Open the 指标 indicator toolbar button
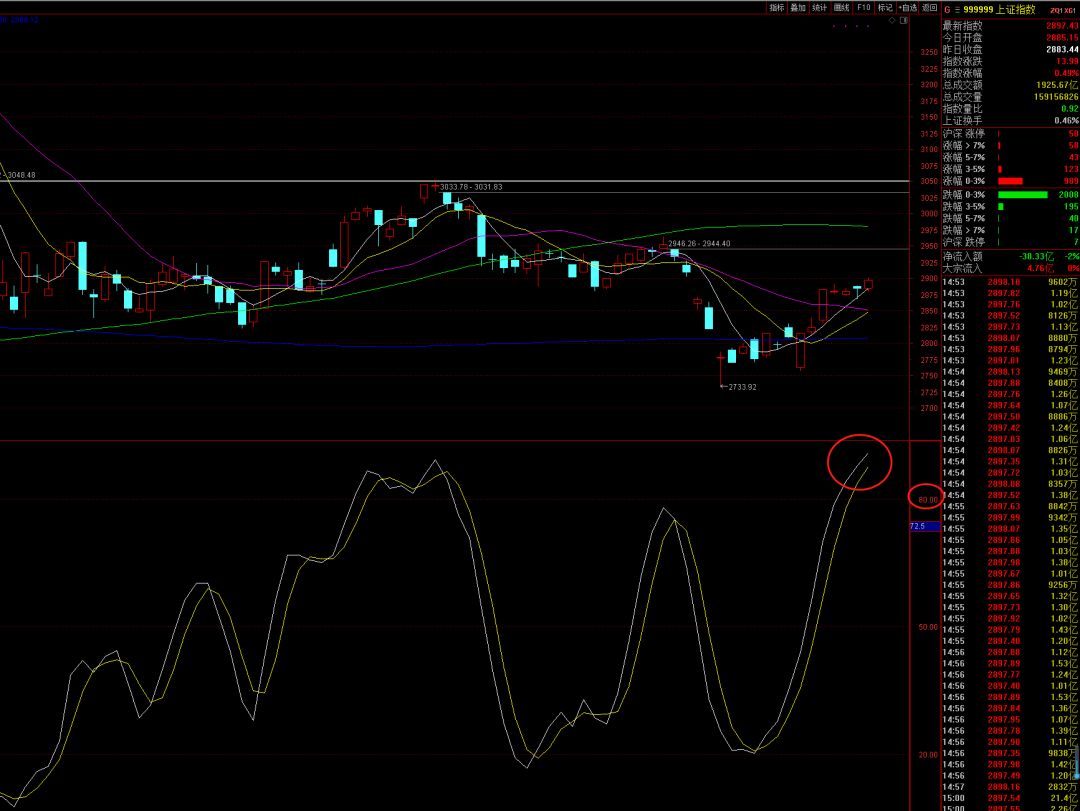1080x811 pixels. 776,8
